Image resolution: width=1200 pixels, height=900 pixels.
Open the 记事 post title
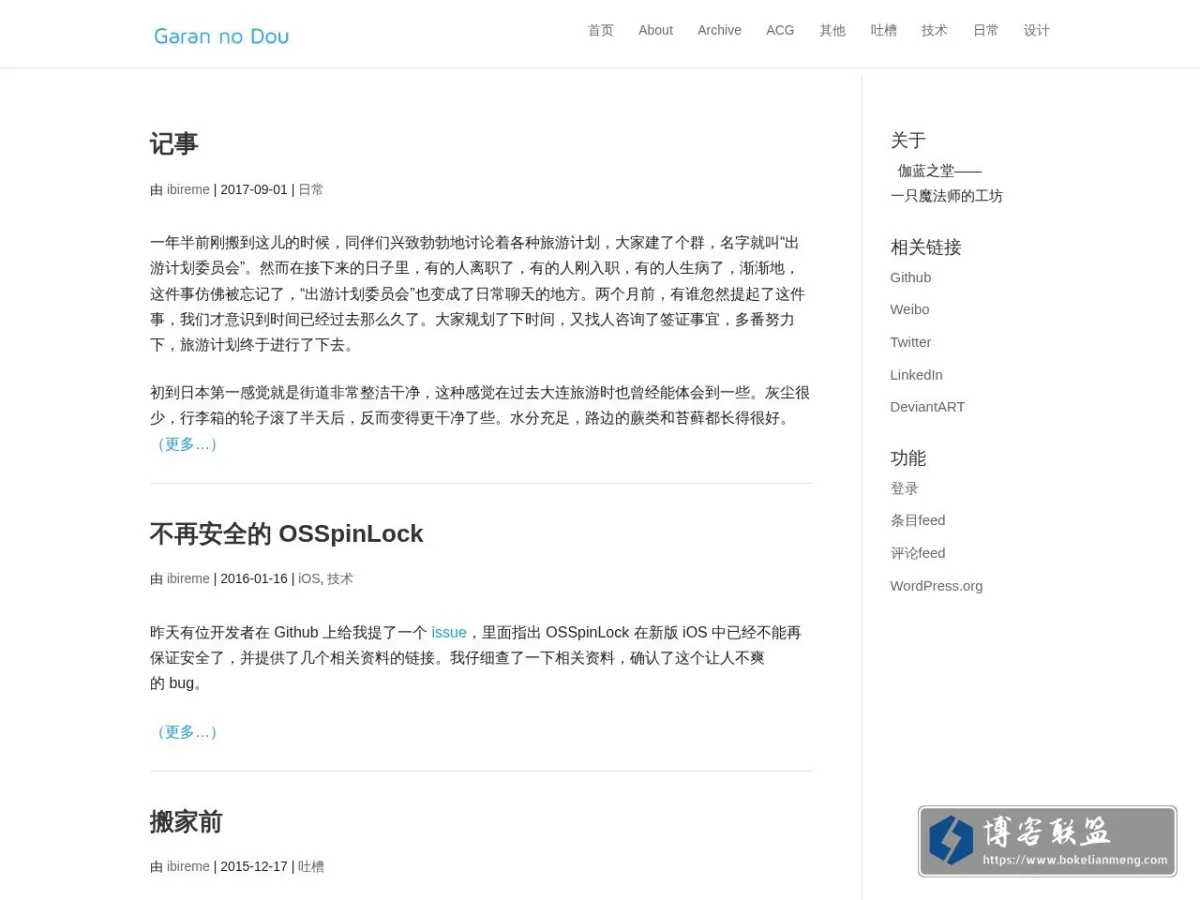point(174,144)
